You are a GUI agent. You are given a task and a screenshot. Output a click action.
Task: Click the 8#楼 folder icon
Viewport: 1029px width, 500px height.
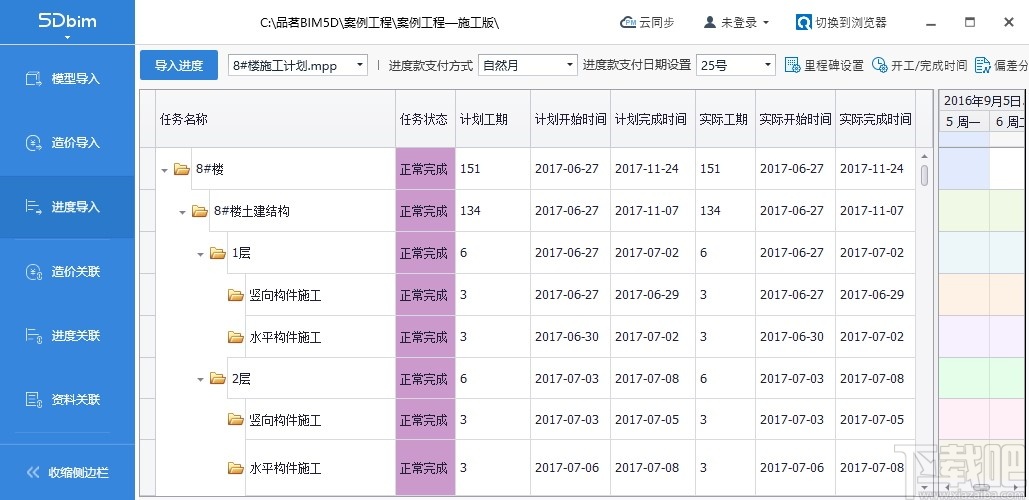182,169
